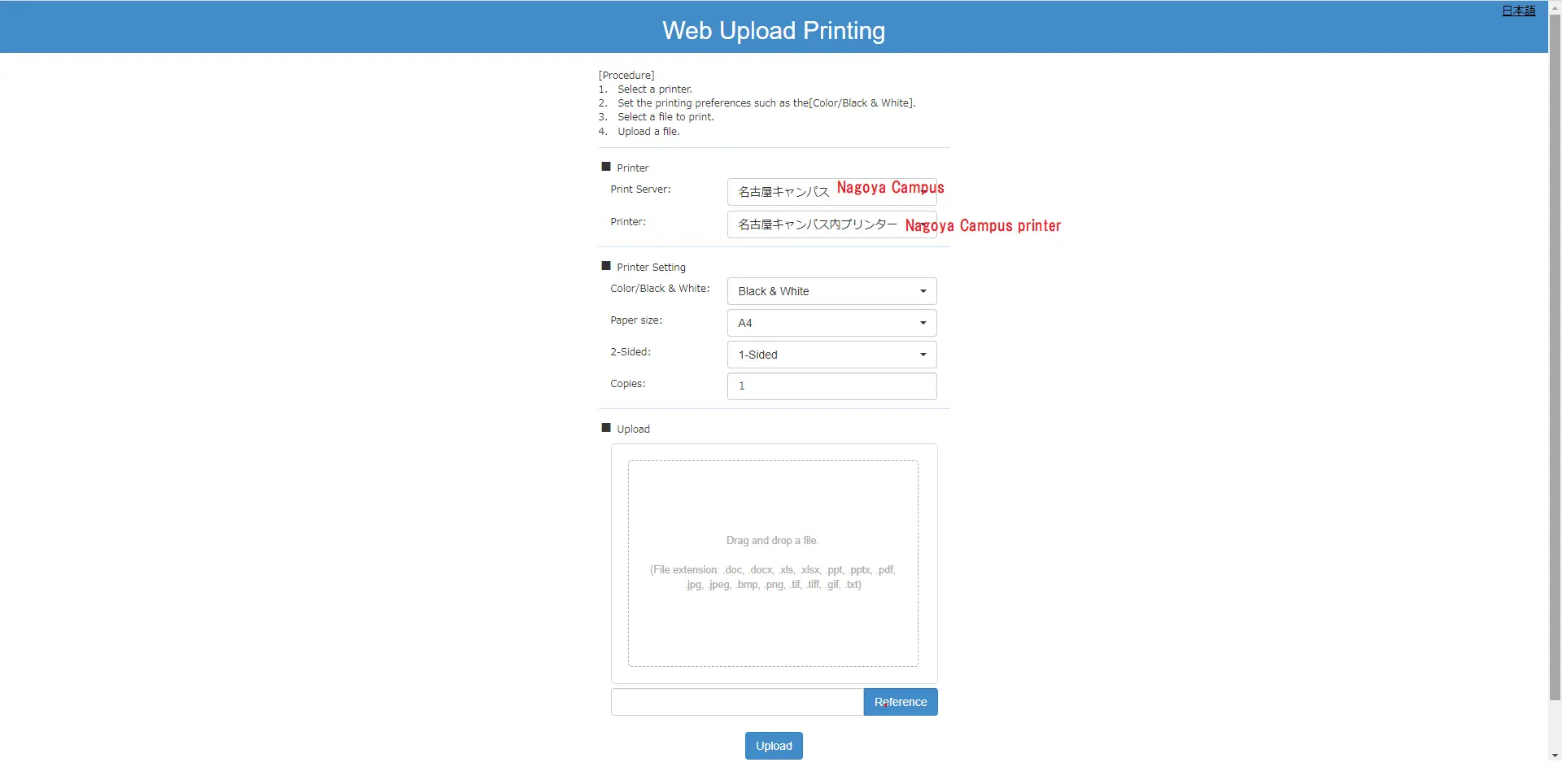Click the blue Upload button

773,746
